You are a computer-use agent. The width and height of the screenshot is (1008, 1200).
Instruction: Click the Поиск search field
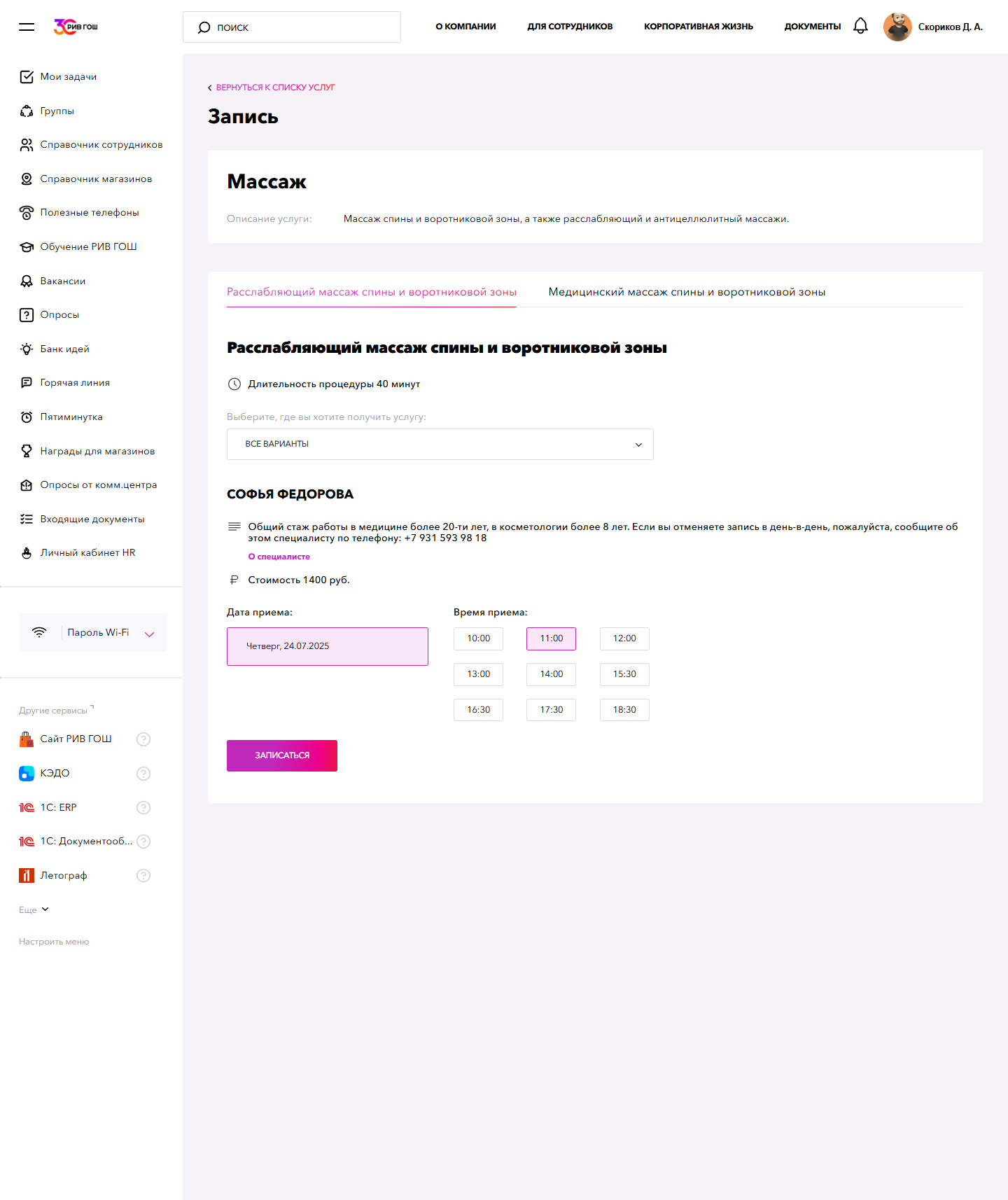pos(292,27)
